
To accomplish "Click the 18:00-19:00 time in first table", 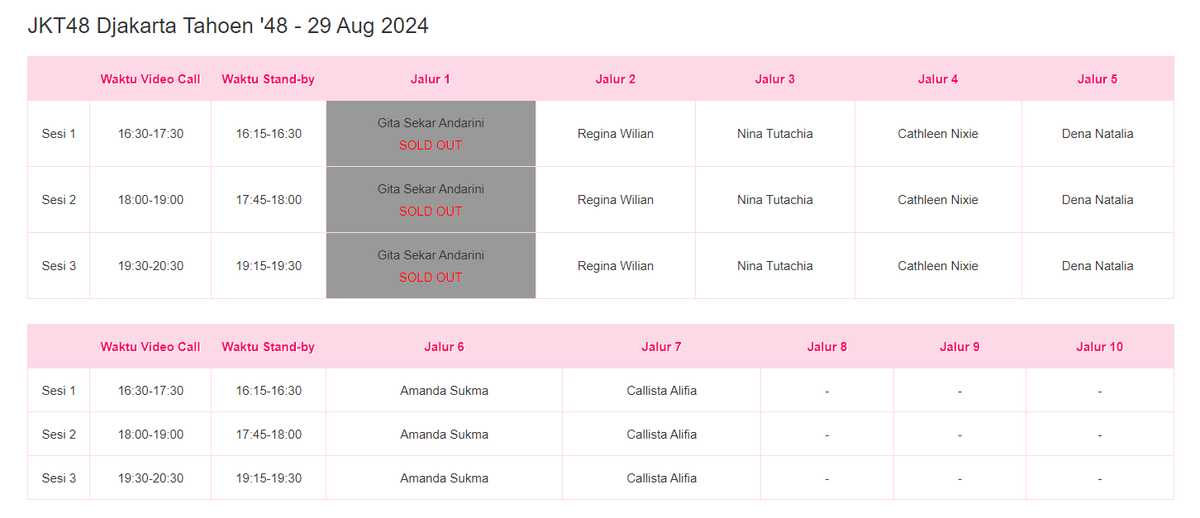I will 150,200.
